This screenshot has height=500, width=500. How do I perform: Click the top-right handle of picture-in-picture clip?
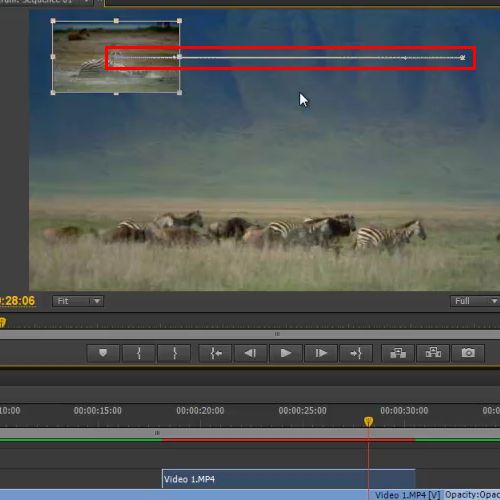click(180, 21)
